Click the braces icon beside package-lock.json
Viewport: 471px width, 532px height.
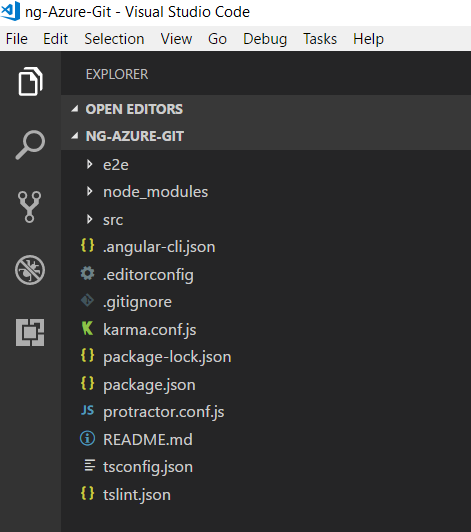87,356
